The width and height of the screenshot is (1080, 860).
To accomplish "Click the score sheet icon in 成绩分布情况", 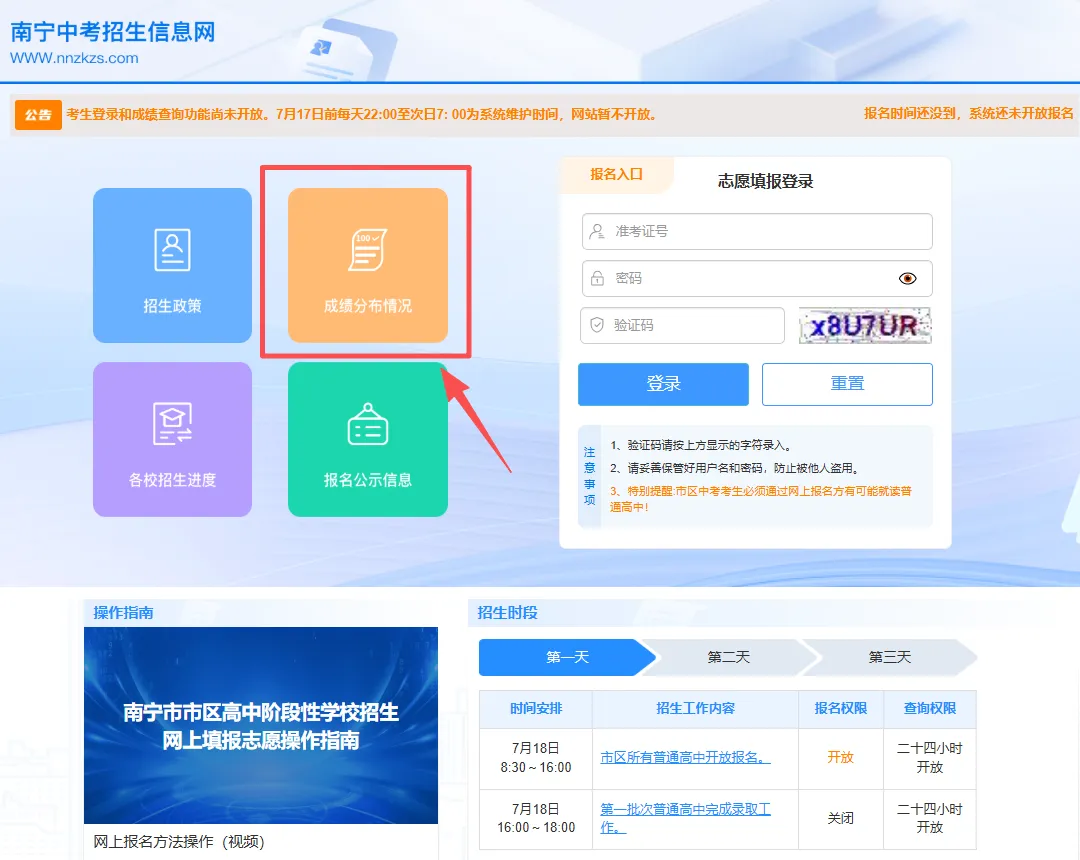I will [368, 250].
